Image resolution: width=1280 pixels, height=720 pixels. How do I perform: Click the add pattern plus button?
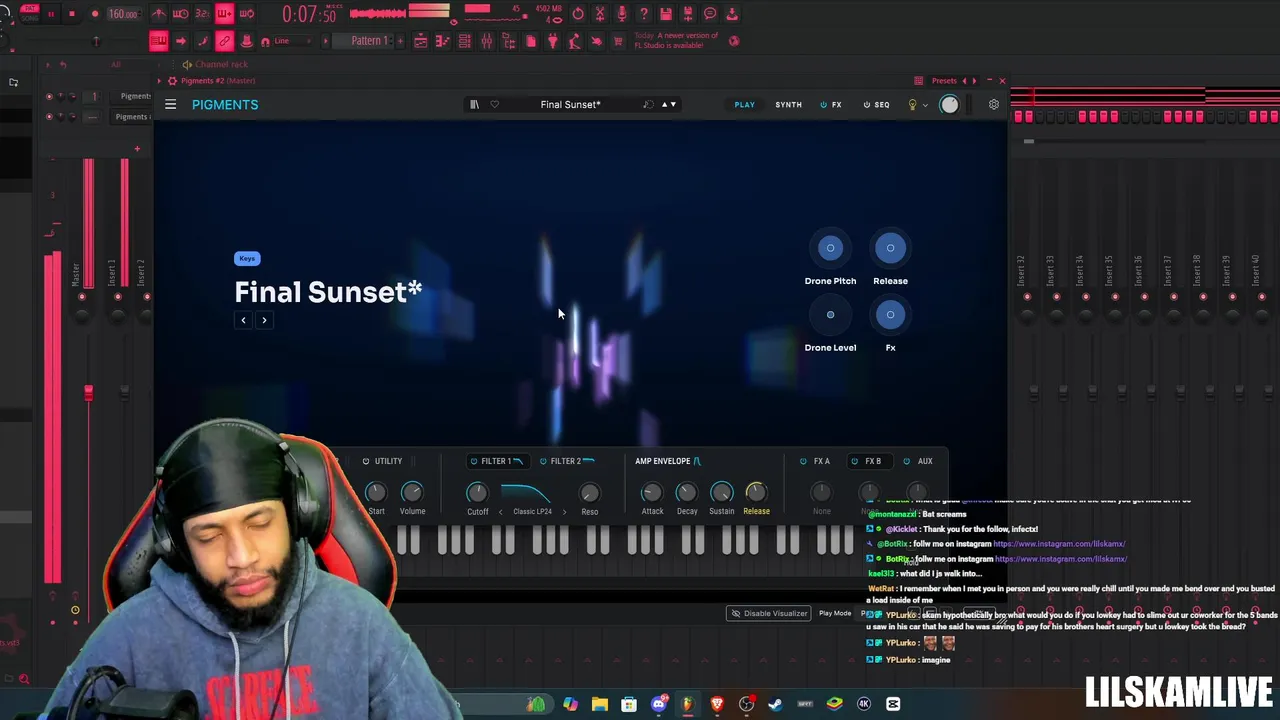tap(400, 41)
